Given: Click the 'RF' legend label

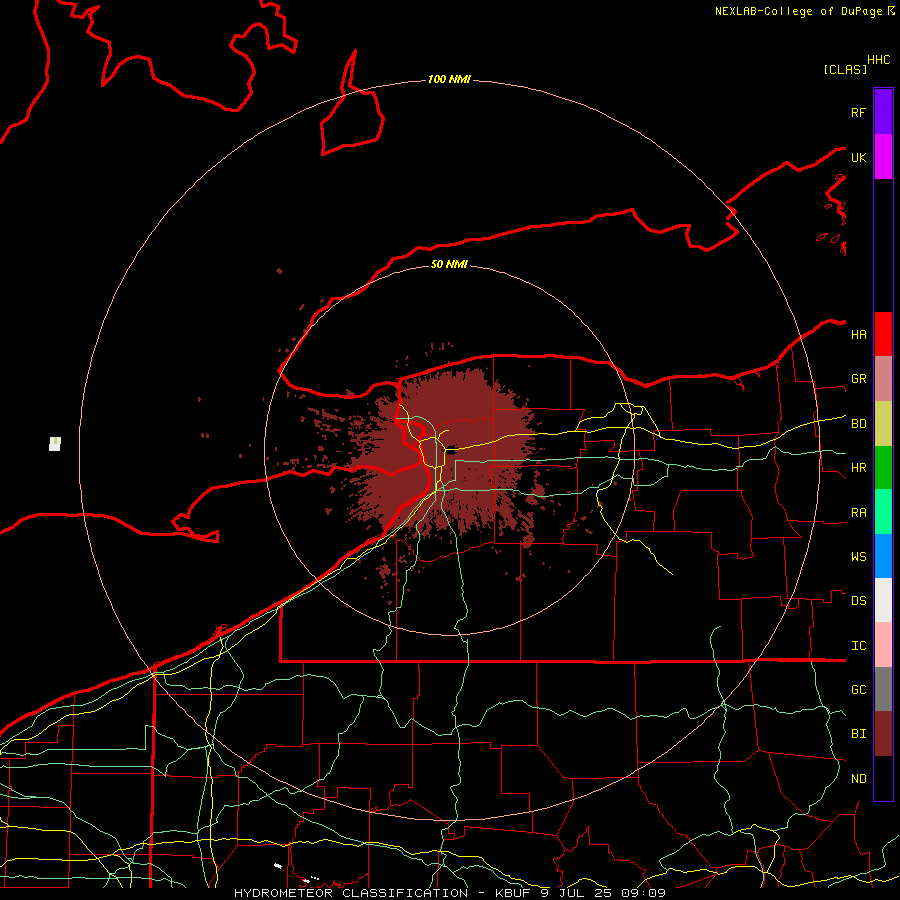Looking at the screenshot, I should (x=859, y=112).
